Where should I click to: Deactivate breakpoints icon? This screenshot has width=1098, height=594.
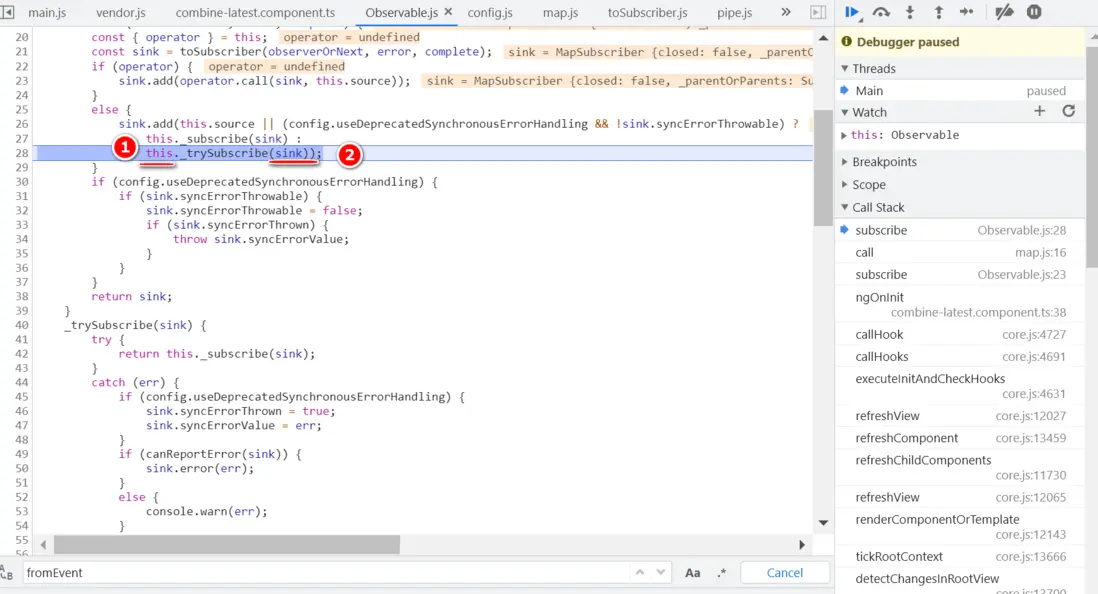point(1004,12)
